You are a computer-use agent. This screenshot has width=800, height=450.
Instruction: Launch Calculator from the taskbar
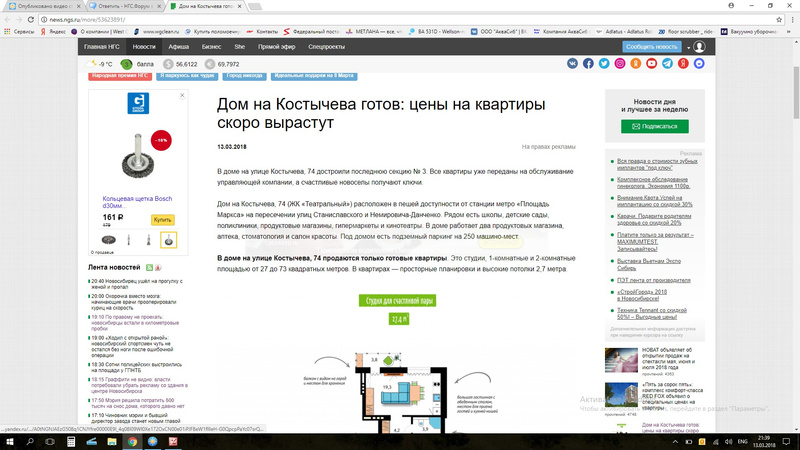[71, 441]
